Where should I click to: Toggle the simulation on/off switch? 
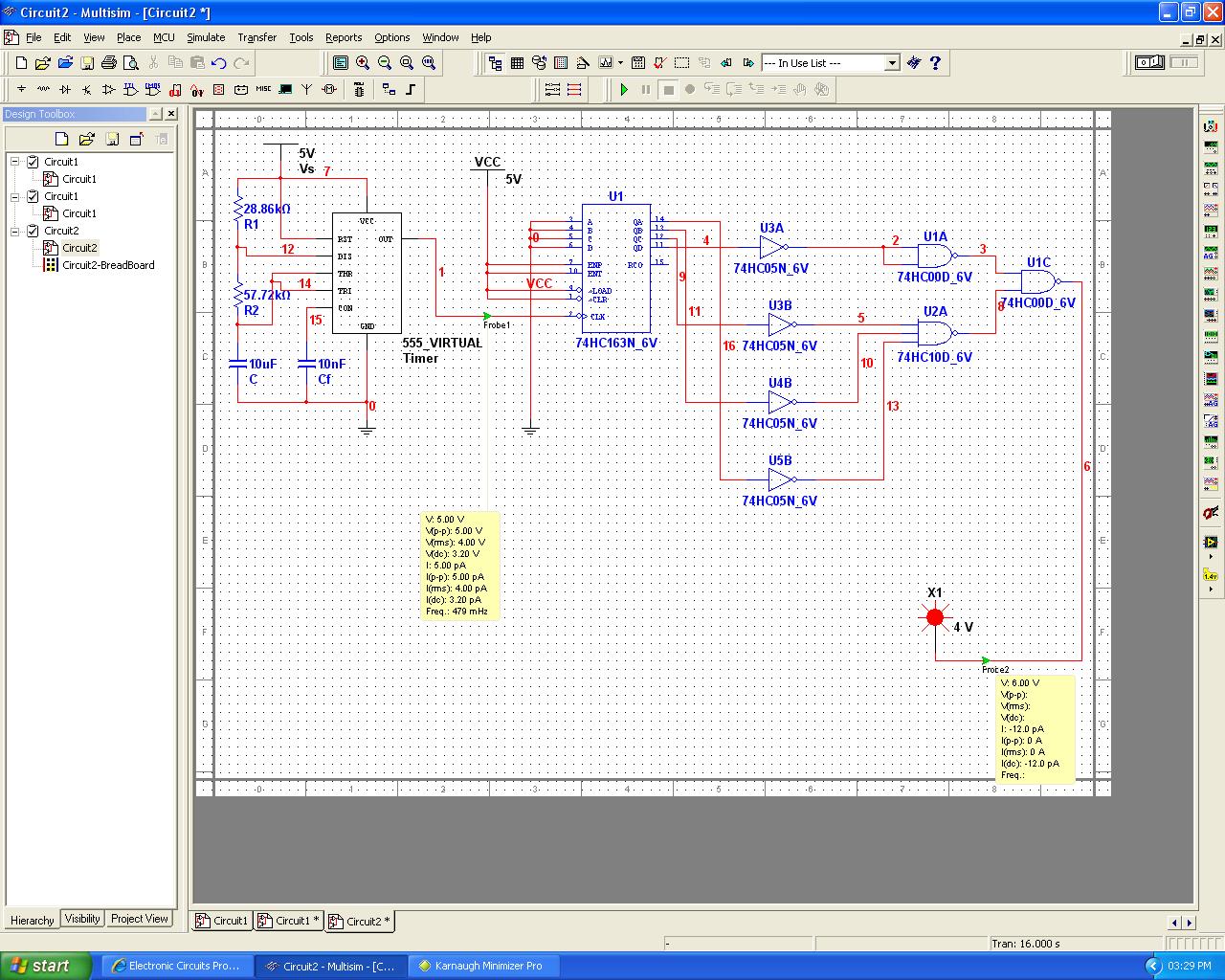(1149, 63)
